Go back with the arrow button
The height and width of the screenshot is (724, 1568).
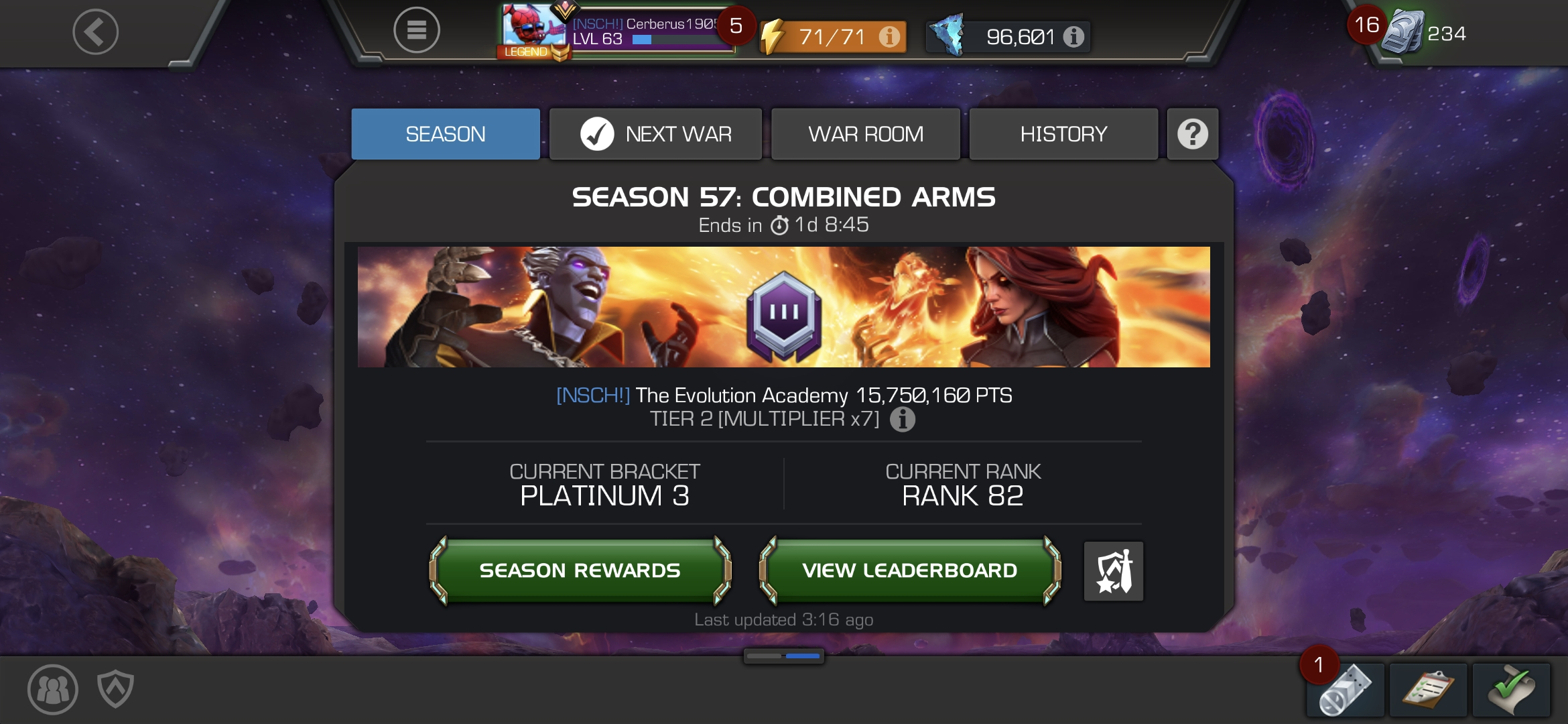95,32
